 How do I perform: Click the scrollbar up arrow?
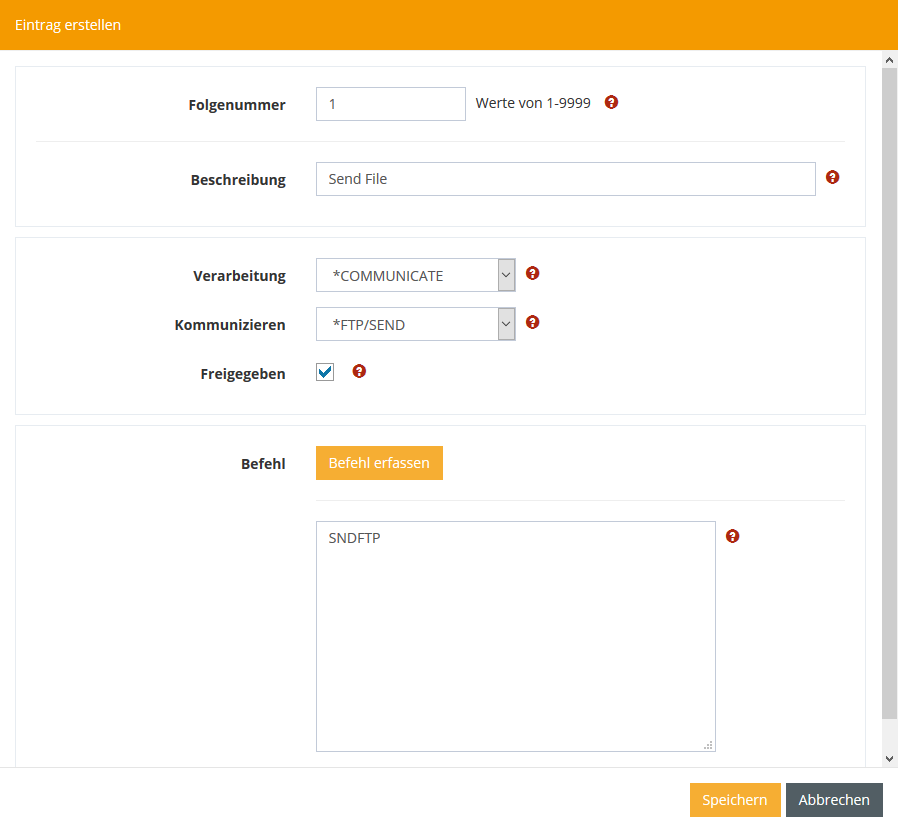tap(889, 60)
